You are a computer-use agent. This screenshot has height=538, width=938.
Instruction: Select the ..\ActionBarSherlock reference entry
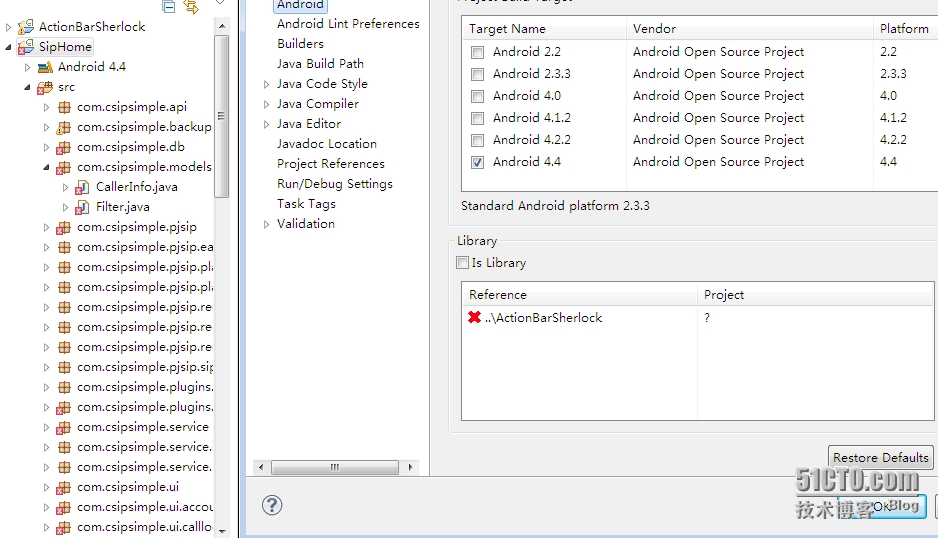[x=543, y=318]
